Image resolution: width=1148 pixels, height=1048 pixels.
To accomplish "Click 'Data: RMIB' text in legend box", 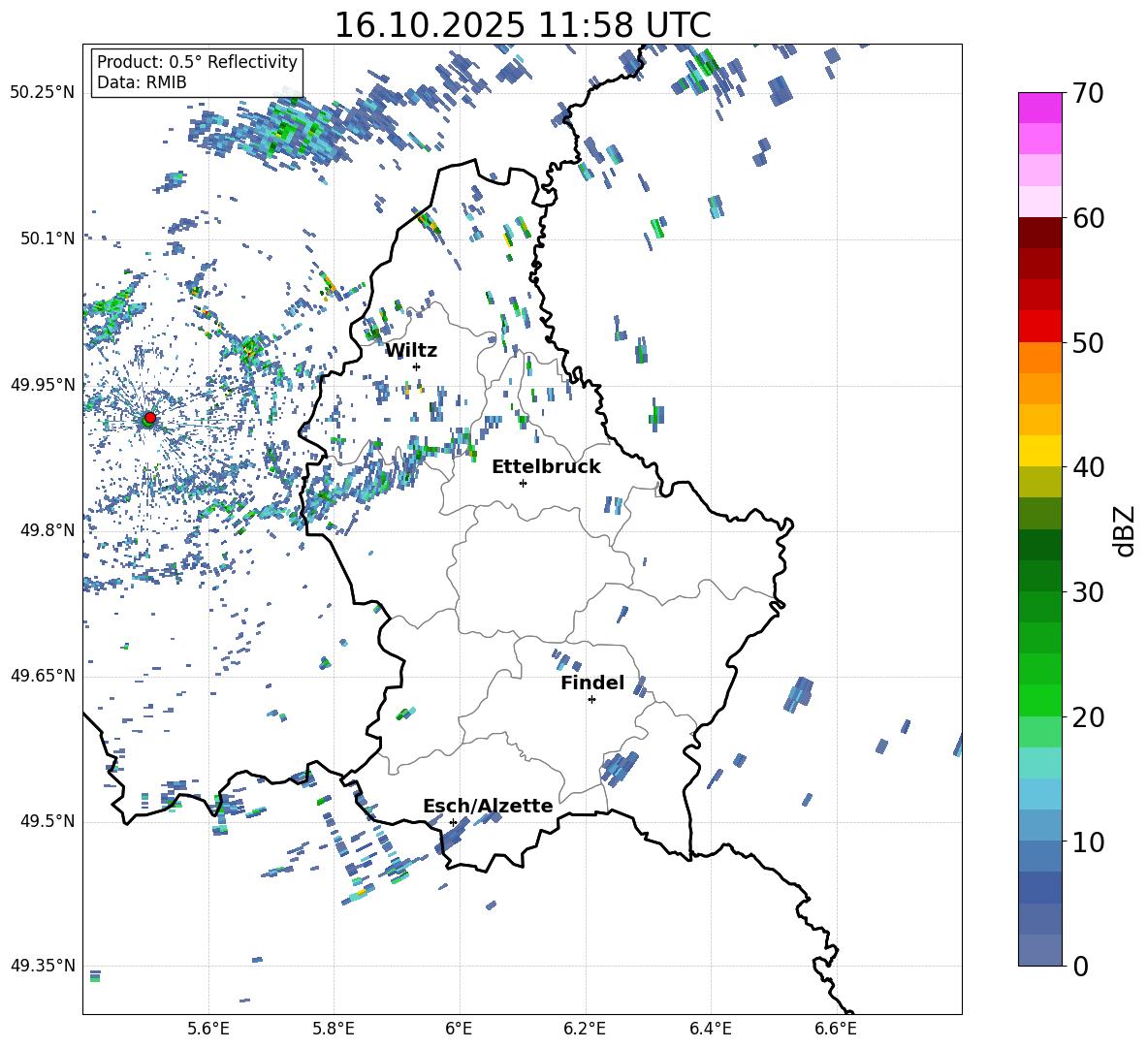I will pos(142,82).
